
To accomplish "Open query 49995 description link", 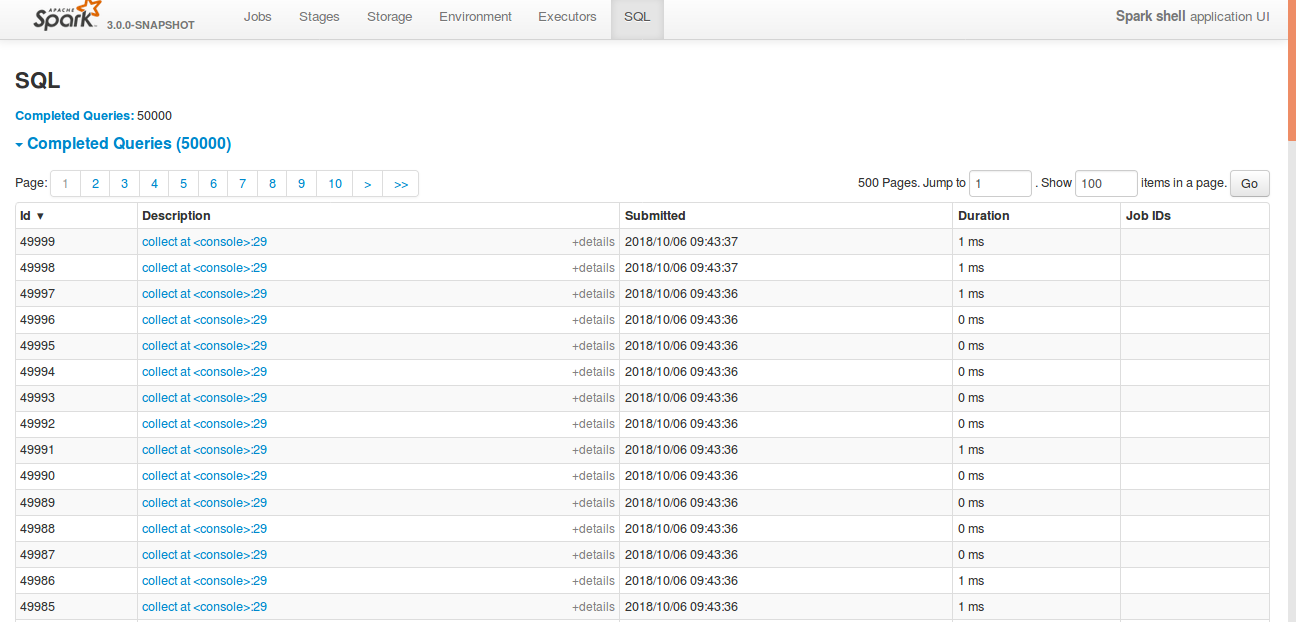I will tap(204, 346).
